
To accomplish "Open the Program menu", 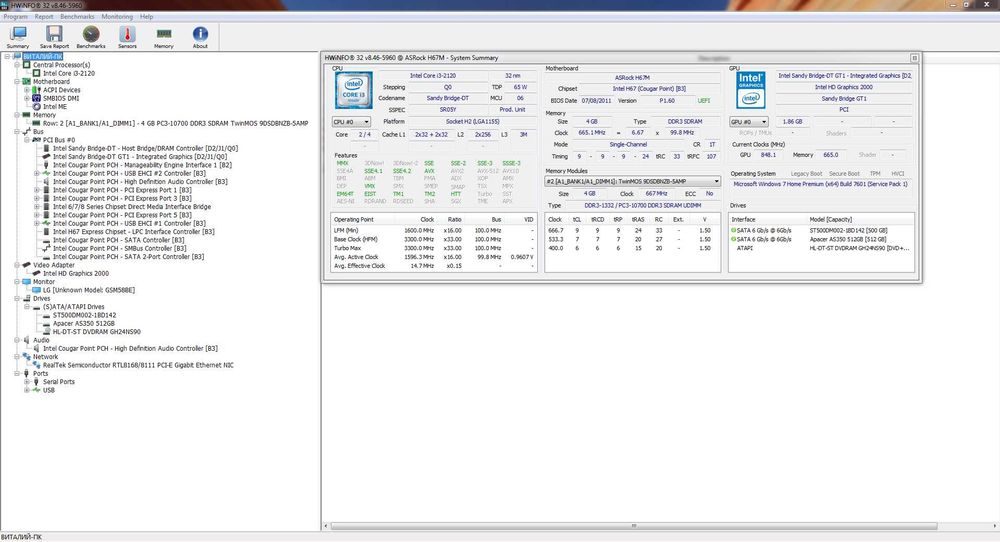I will click(x=15, y=17).
